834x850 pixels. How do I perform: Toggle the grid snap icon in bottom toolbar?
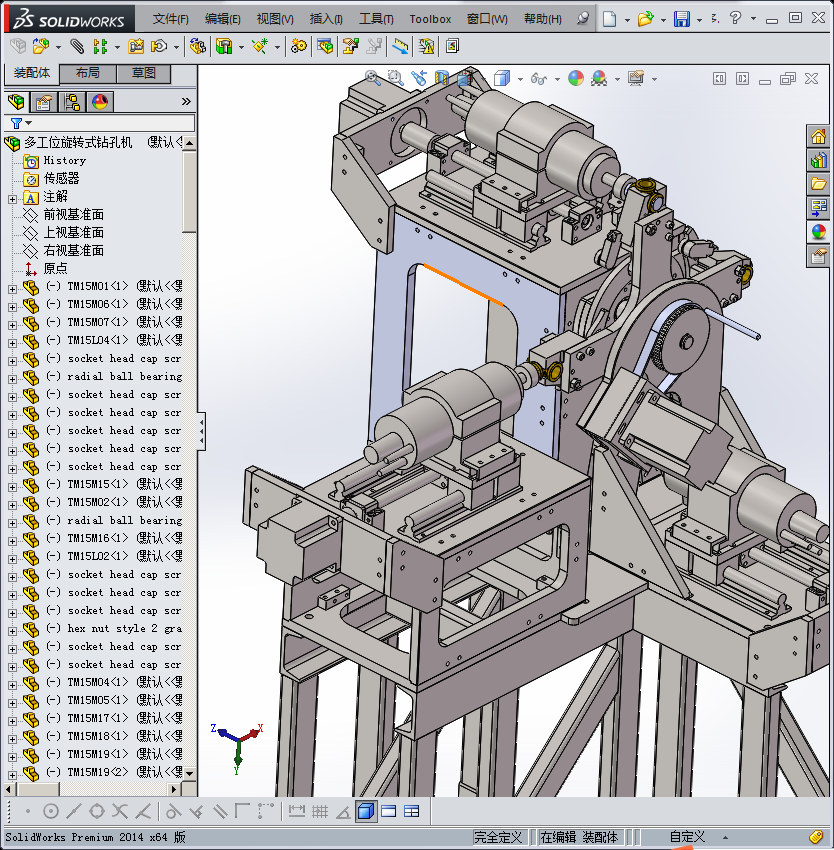point(321,811)
